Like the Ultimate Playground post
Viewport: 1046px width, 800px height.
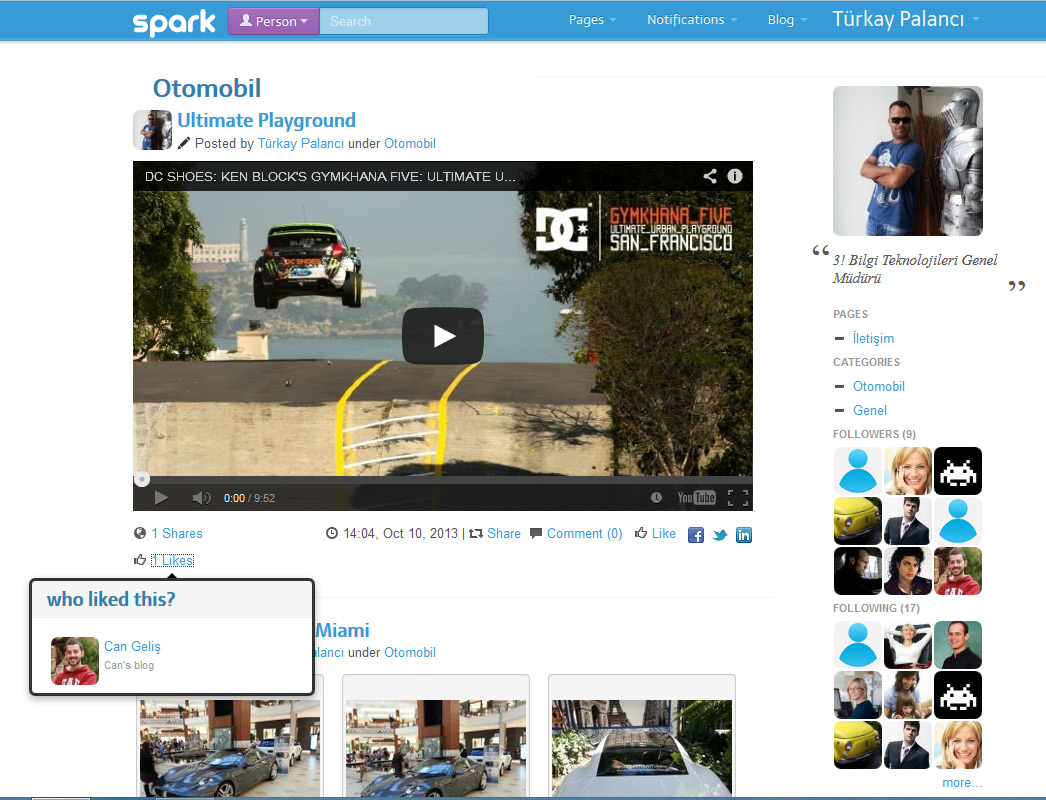(663, 534)
